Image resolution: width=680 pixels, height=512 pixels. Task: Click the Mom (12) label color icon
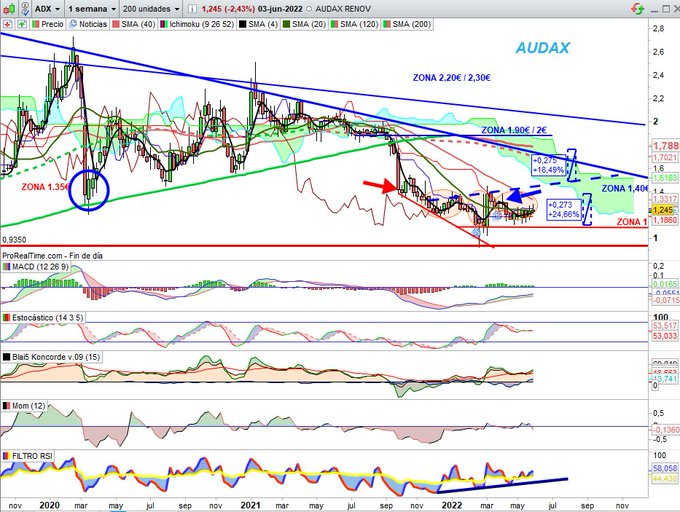tap(7, 406)
